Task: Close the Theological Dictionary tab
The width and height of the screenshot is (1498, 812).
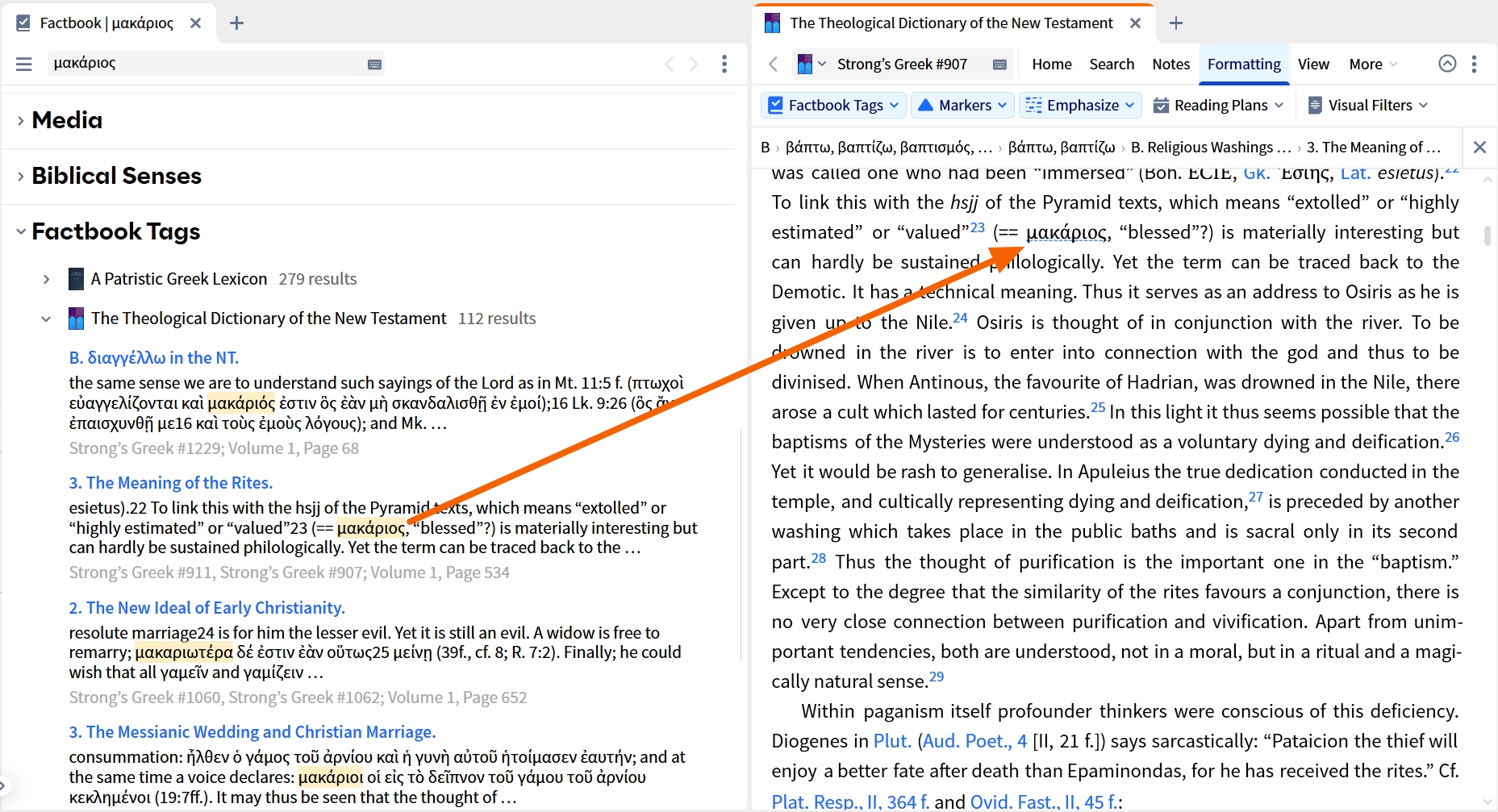Action: pos(1135,23)
